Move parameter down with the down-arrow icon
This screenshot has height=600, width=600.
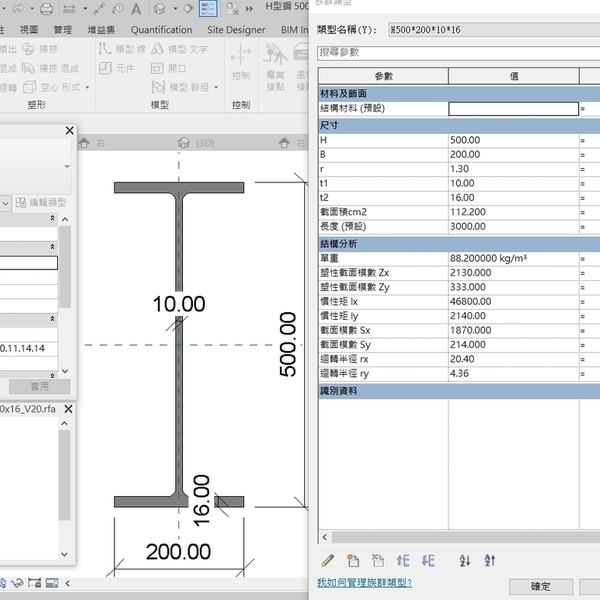[428, 560]
